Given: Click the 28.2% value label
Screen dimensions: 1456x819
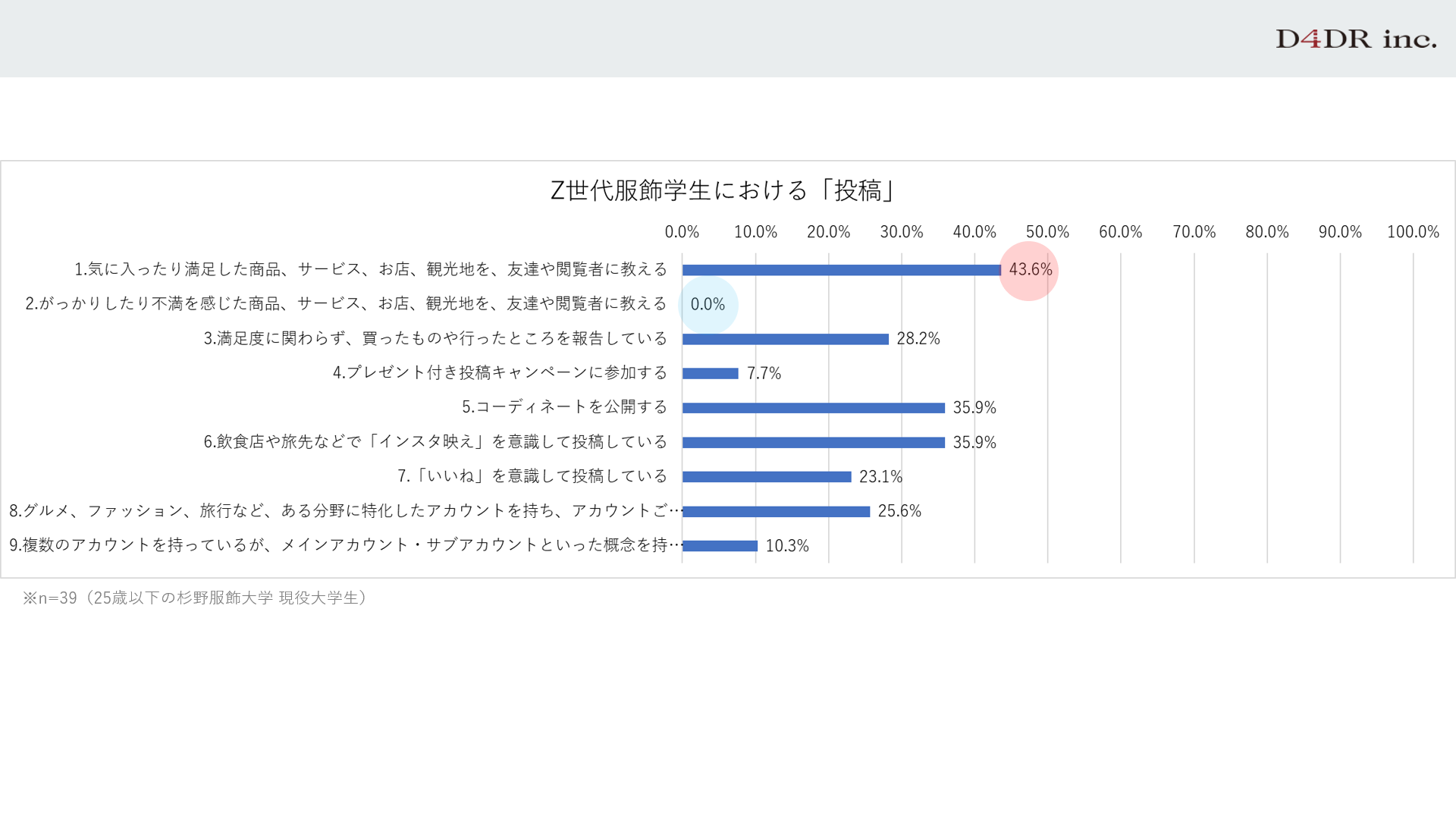Looking at the screenshot, I should tap(918, 339).
